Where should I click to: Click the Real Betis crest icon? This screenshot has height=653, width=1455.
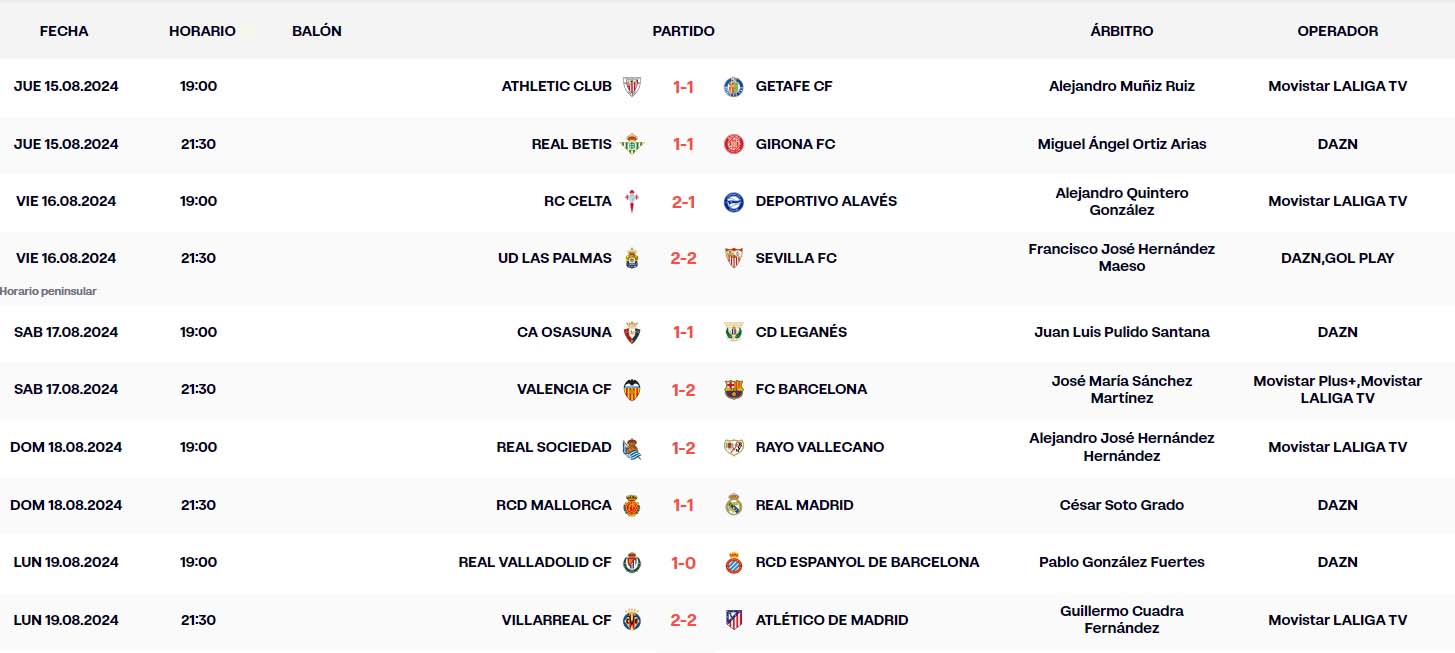coord(632,144)
